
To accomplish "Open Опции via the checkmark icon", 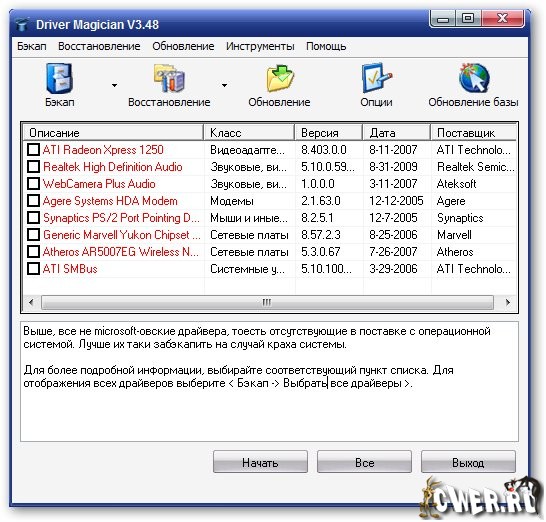I will 376,77.
